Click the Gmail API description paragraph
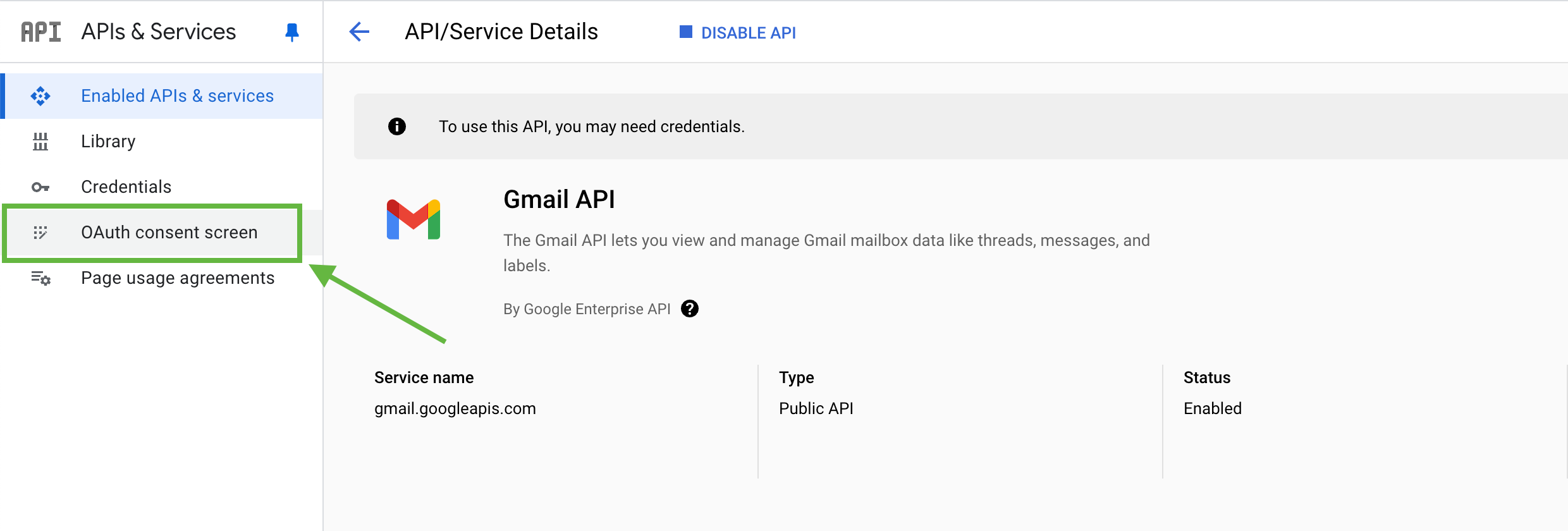1568x531 pixels. [826, 253]
